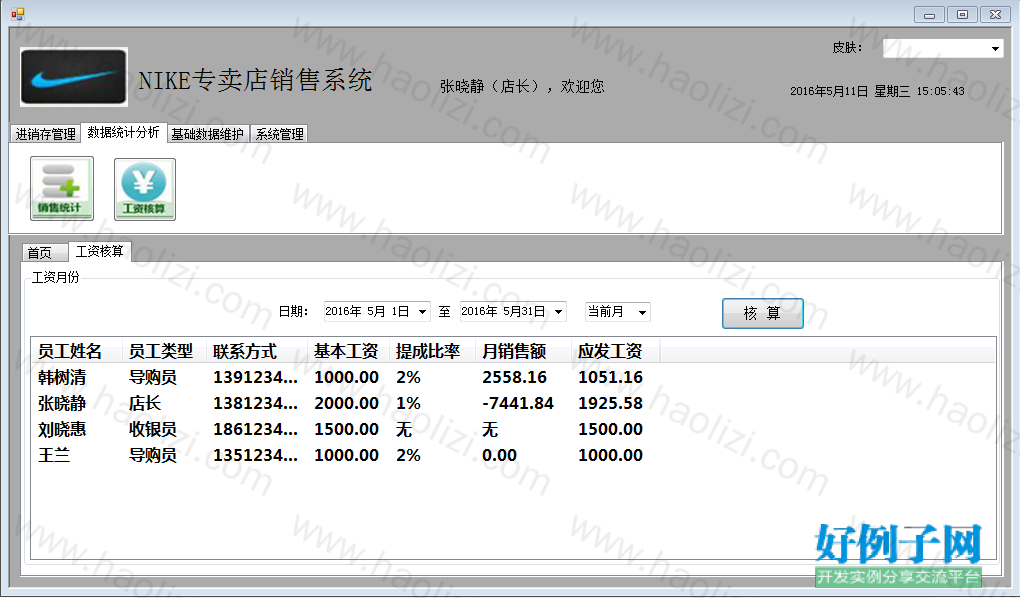
Task: Switch to the 首页 page tab
Action: 44,252
